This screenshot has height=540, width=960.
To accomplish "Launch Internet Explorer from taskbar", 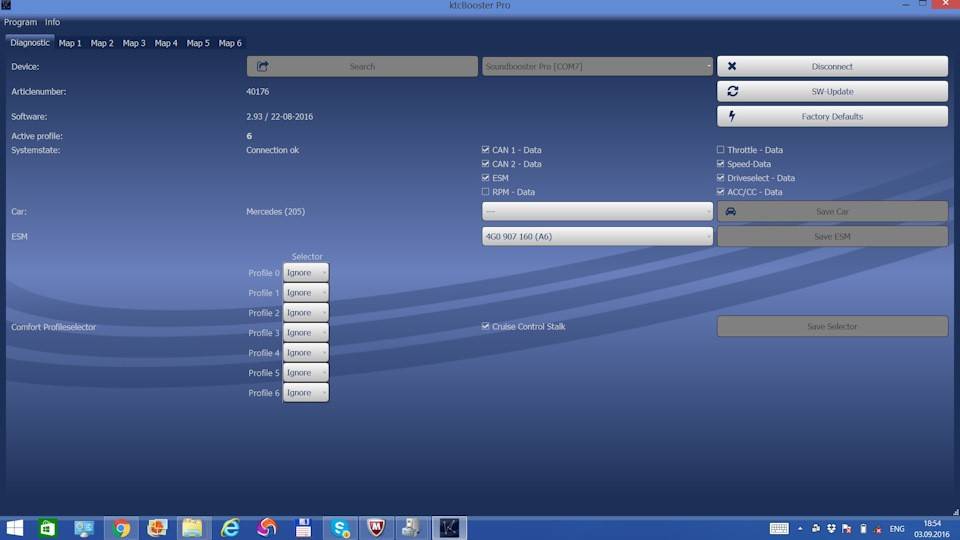I will point(230,528).
